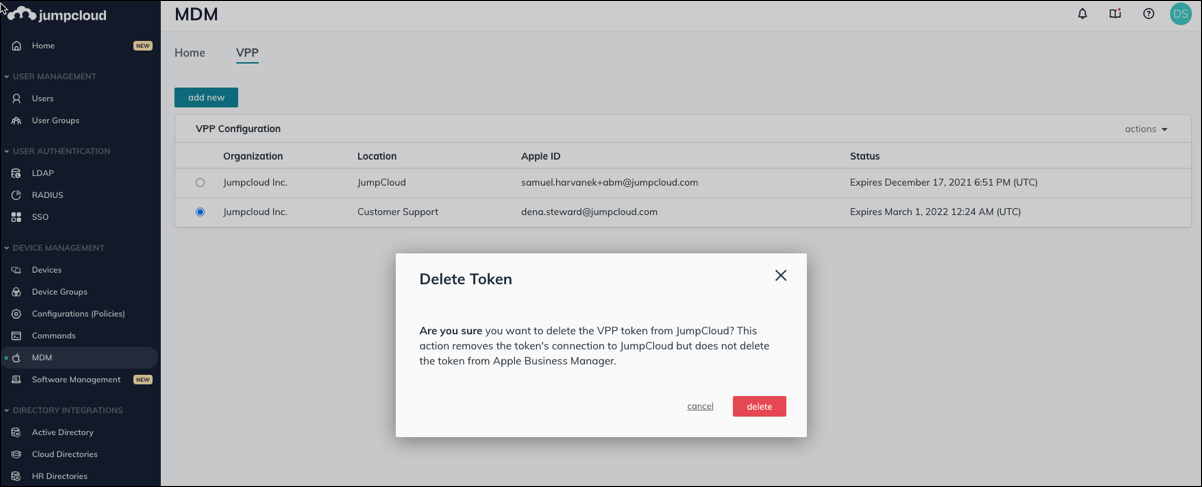The image size is (1202, 487).
Task: Open the DS user avatar menu
Action: (x=1180, y=14)
